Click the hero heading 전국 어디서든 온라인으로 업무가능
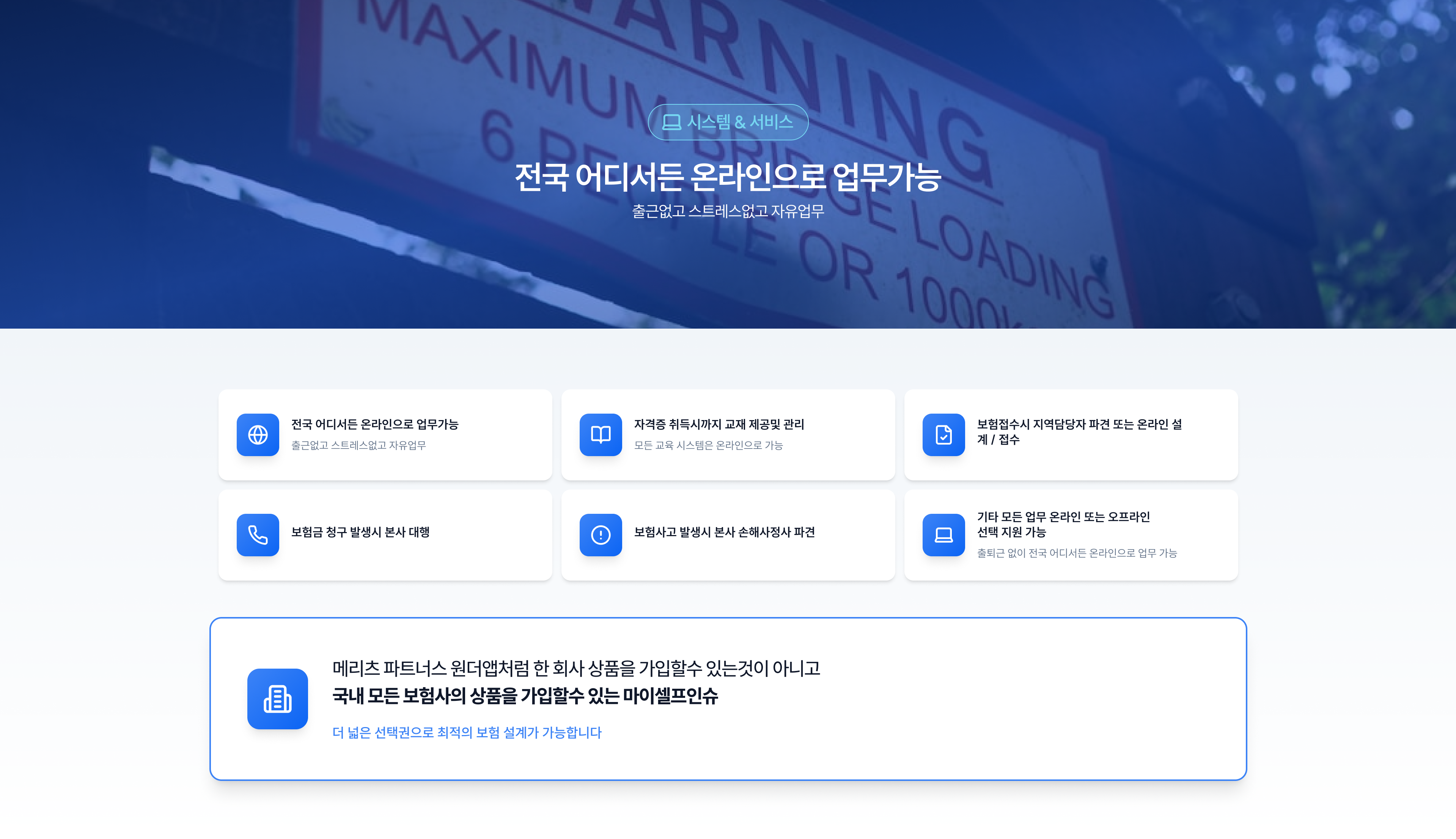This screenshot has height=839, width=1456. tap(727, 176)
